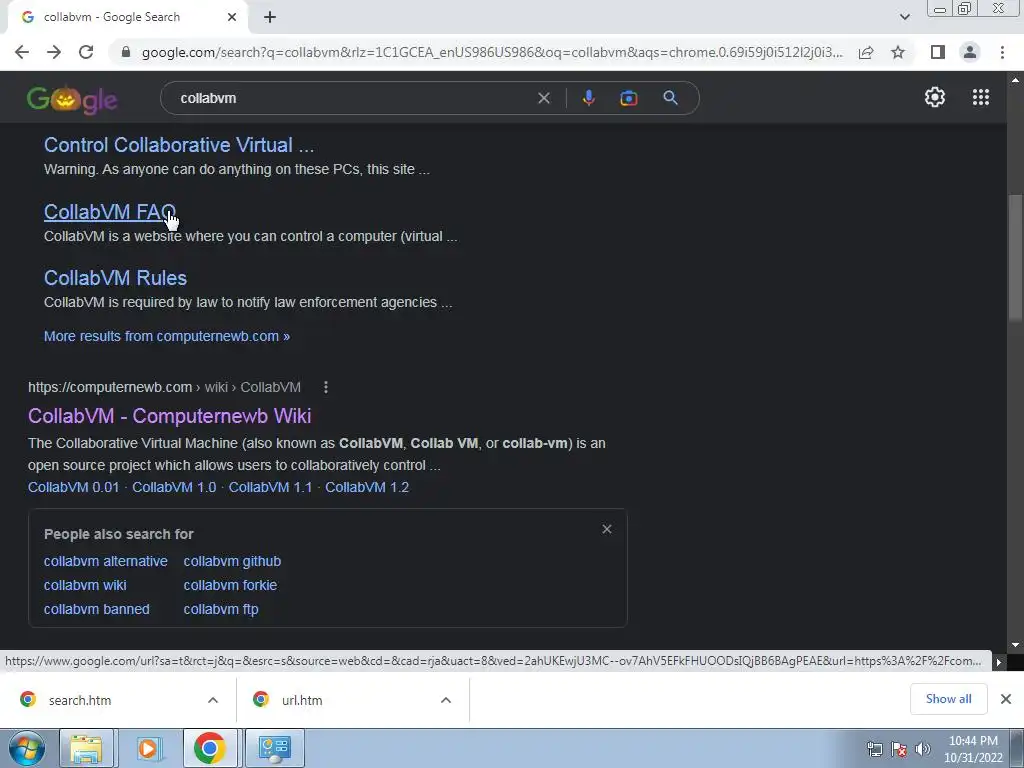This screenshot has width=1024, height=768.
Task: Close the downloads bar
Action: (1006, 699)
